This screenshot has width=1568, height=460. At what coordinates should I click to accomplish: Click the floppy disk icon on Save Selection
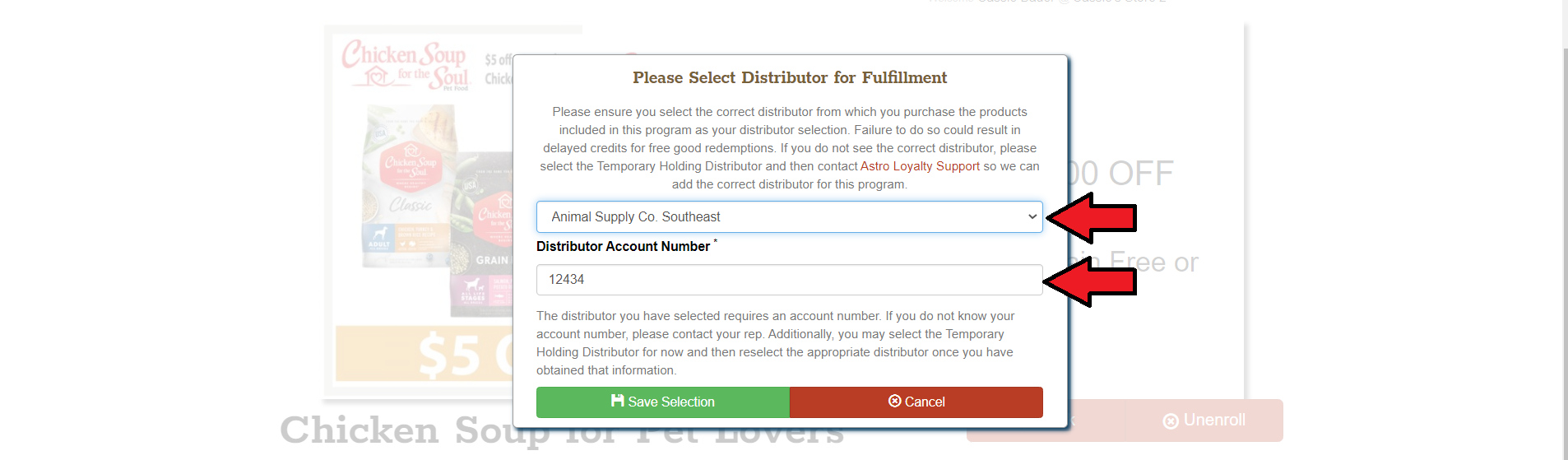(617, 401)
